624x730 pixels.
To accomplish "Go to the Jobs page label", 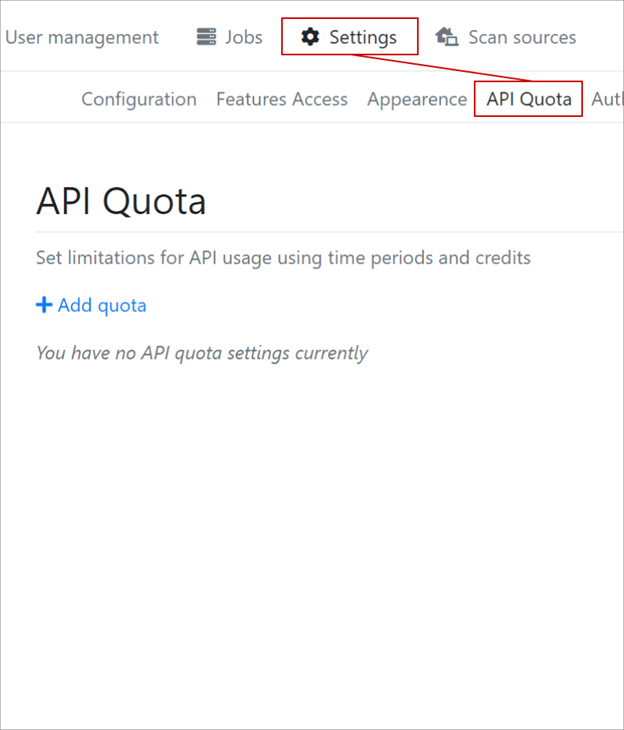I will [244, 38].
